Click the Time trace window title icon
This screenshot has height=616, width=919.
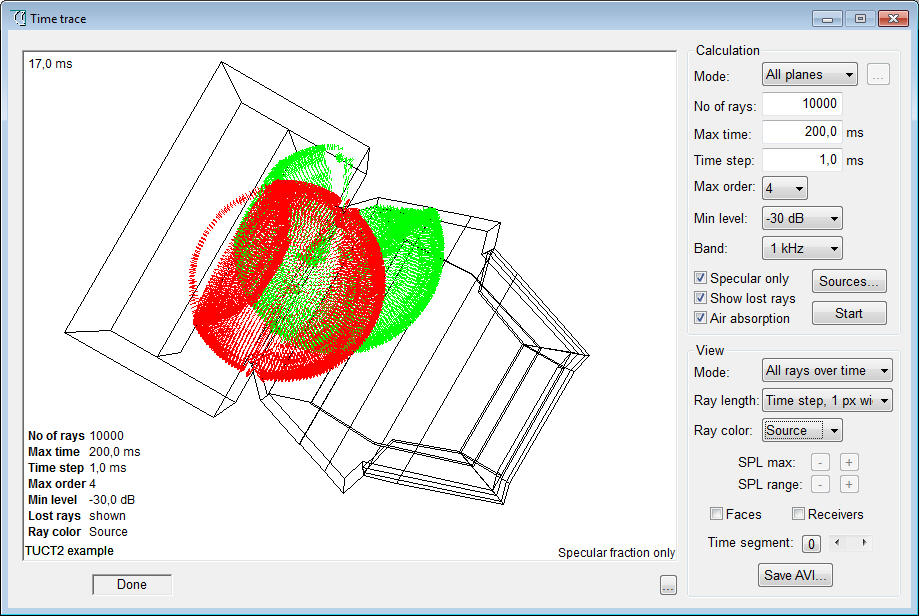19,18
